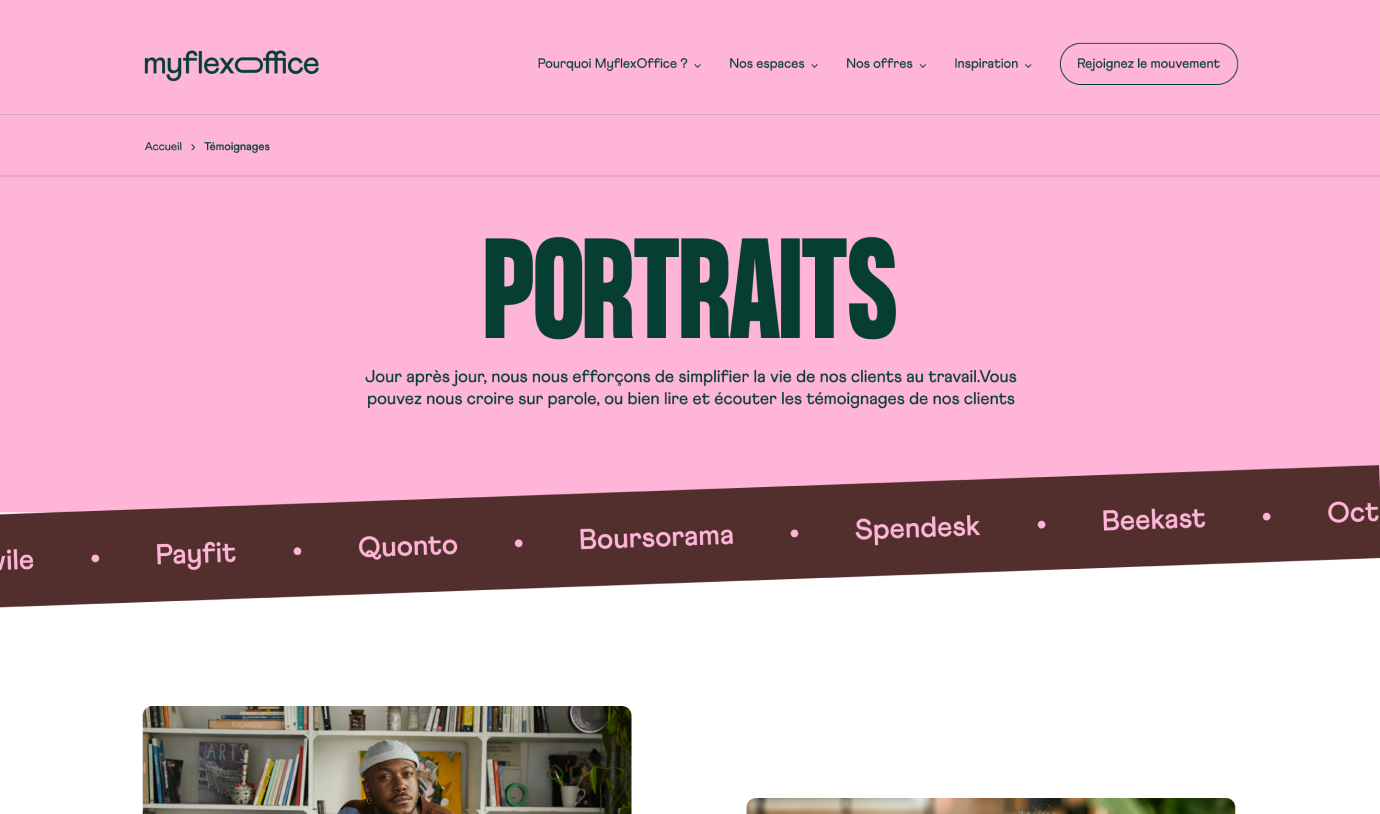
Task: Click Payfit in the client banner
Action: [x=196, y=554]
